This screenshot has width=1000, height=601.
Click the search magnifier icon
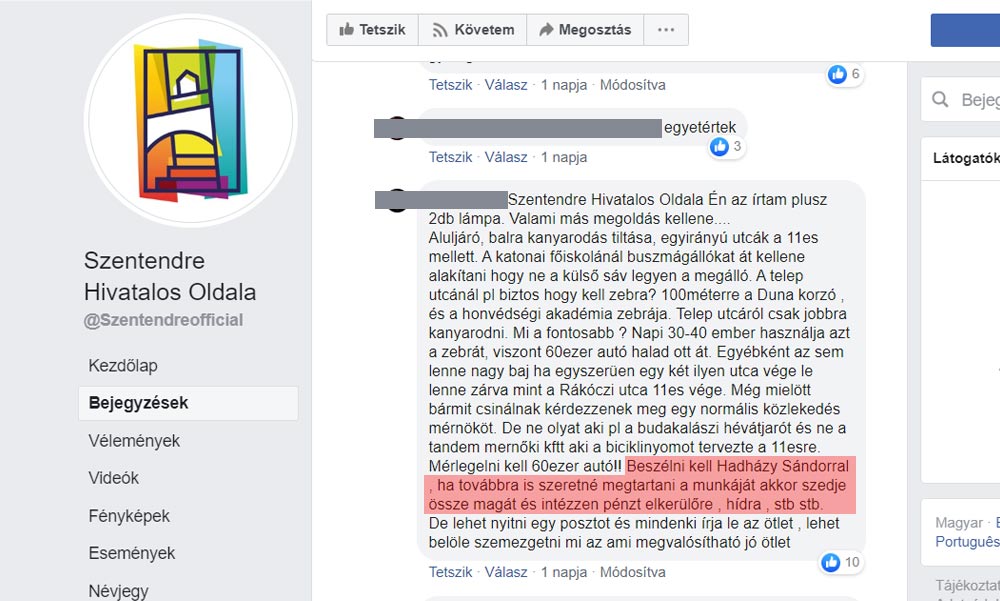940,99
